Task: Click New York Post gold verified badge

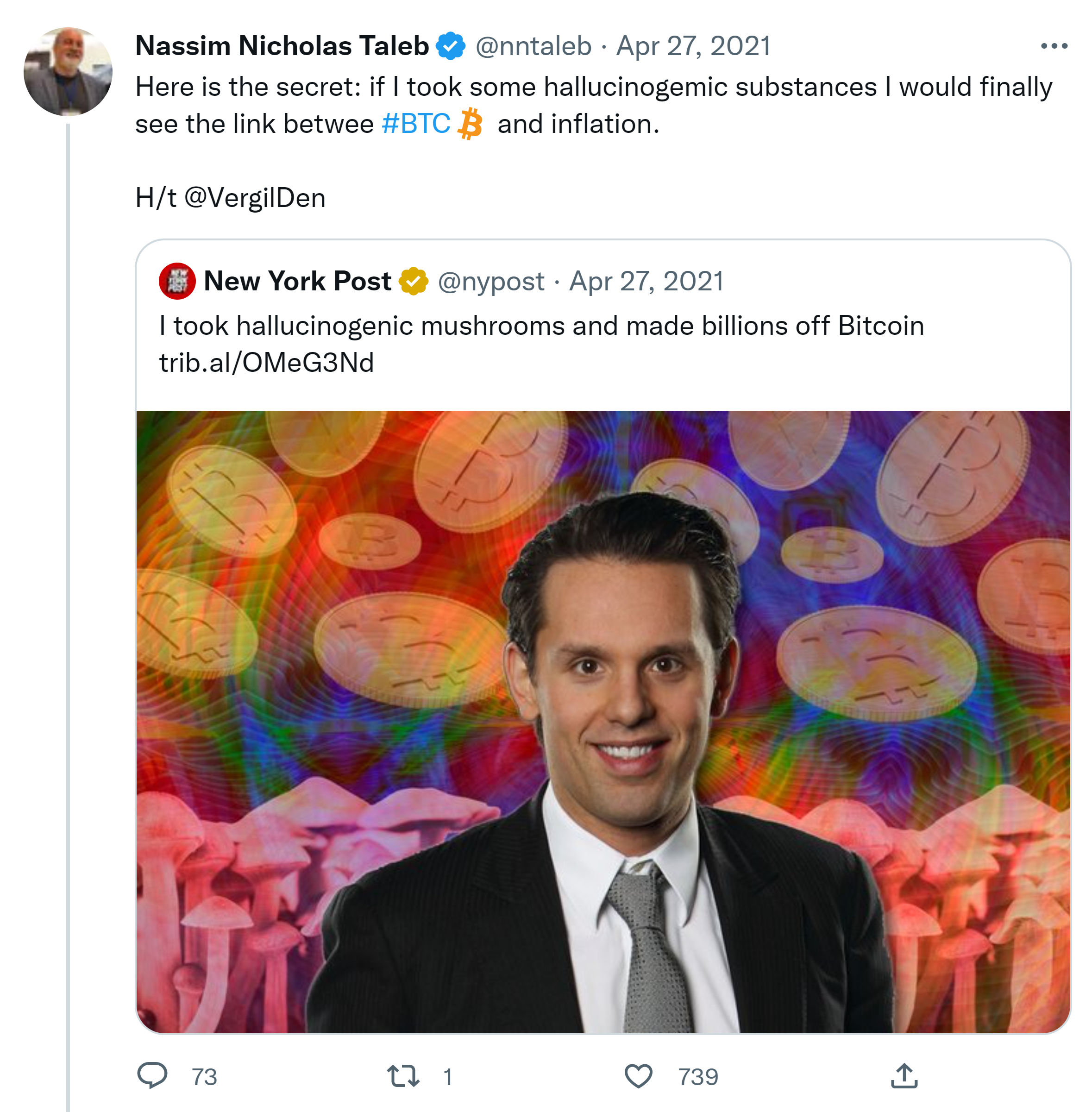Action: tap(414, 281)
